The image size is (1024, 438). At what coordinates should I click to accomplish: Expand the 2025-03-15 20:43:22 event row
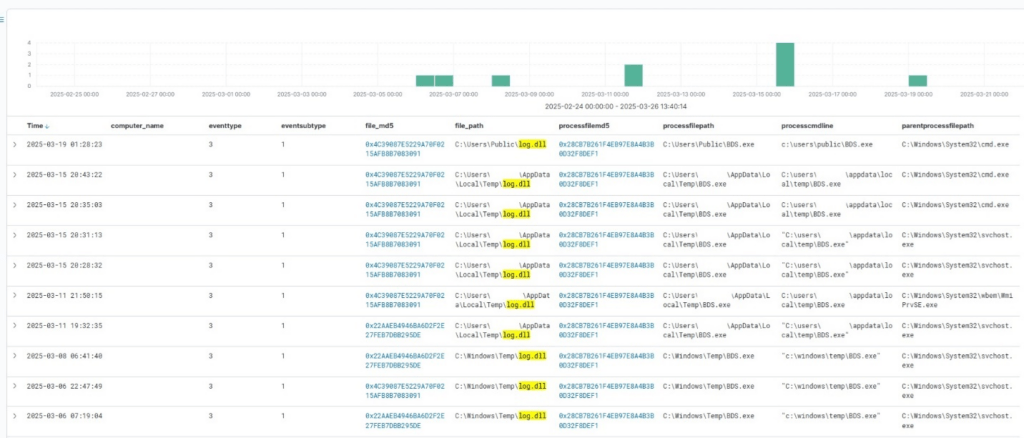click(15, 175)
